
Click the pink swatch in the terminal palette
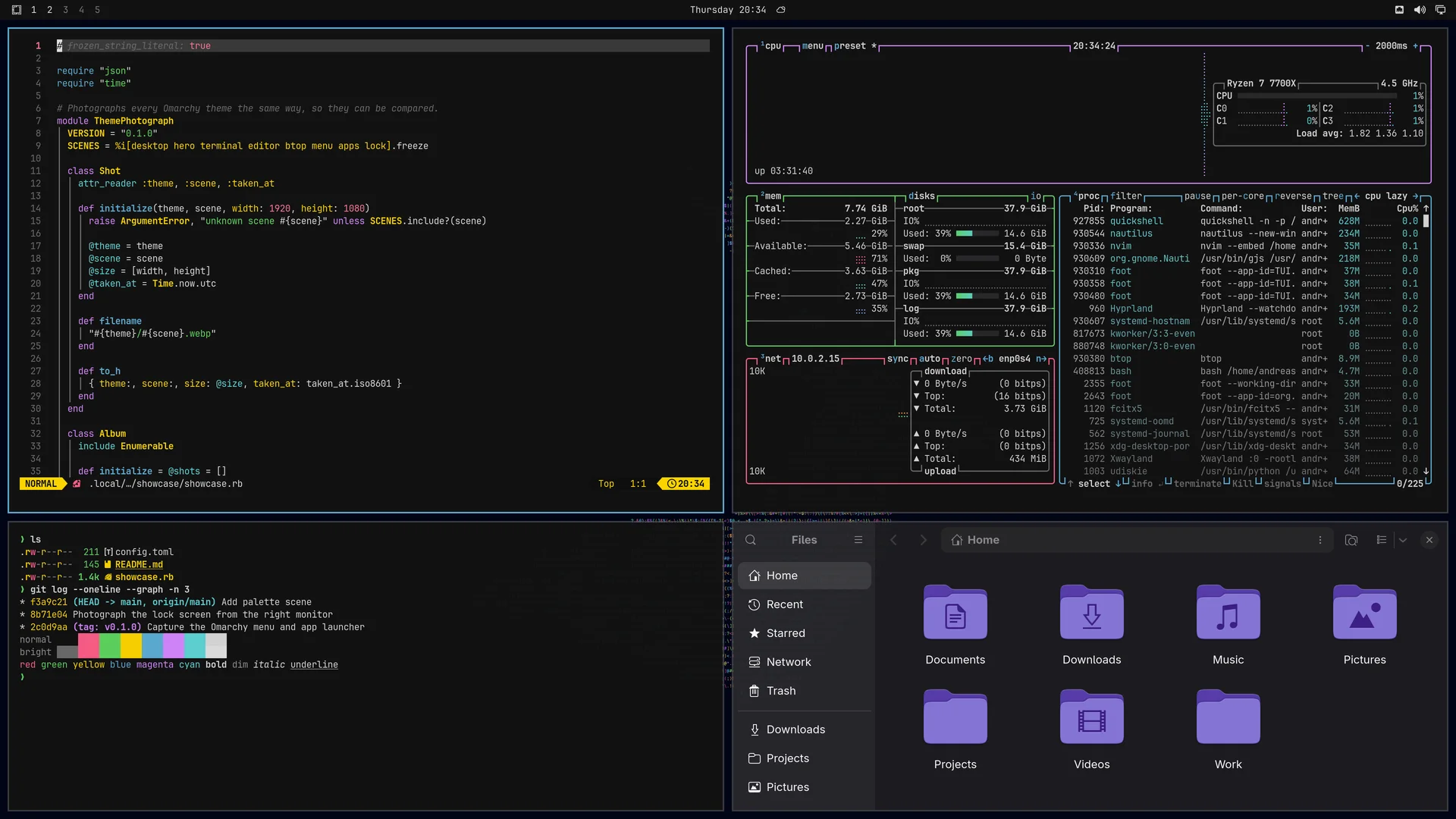88,646
